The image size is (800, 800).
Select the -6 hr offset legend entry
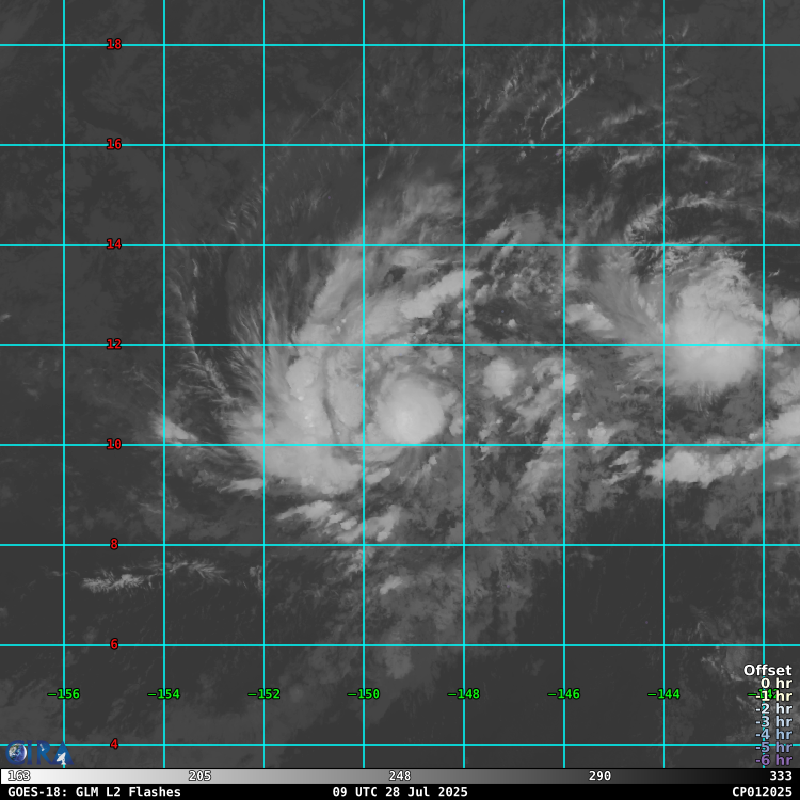point(772,760)
